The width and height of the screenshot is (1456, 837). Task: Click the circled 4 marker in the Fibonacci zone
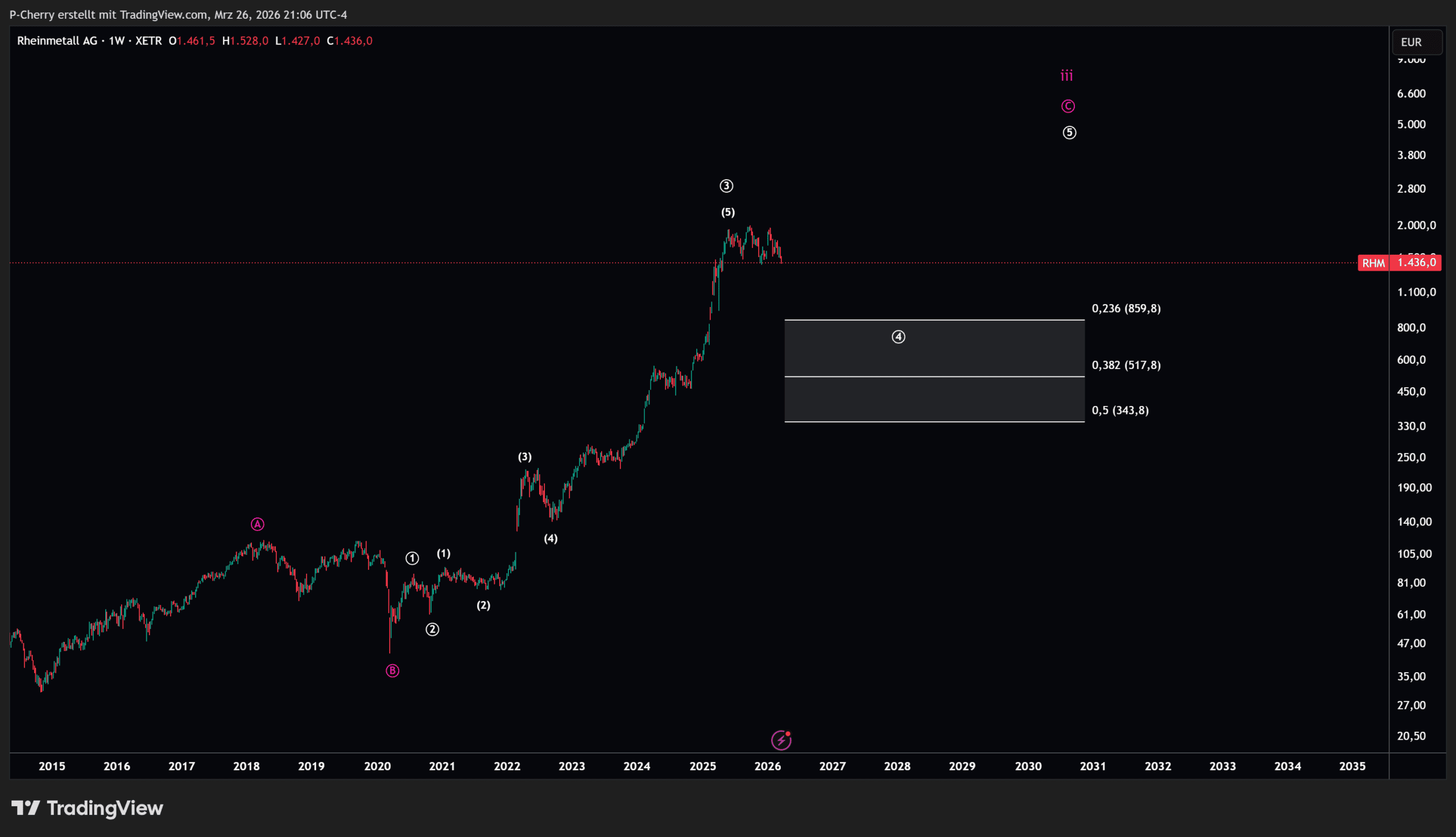point(898,337)
